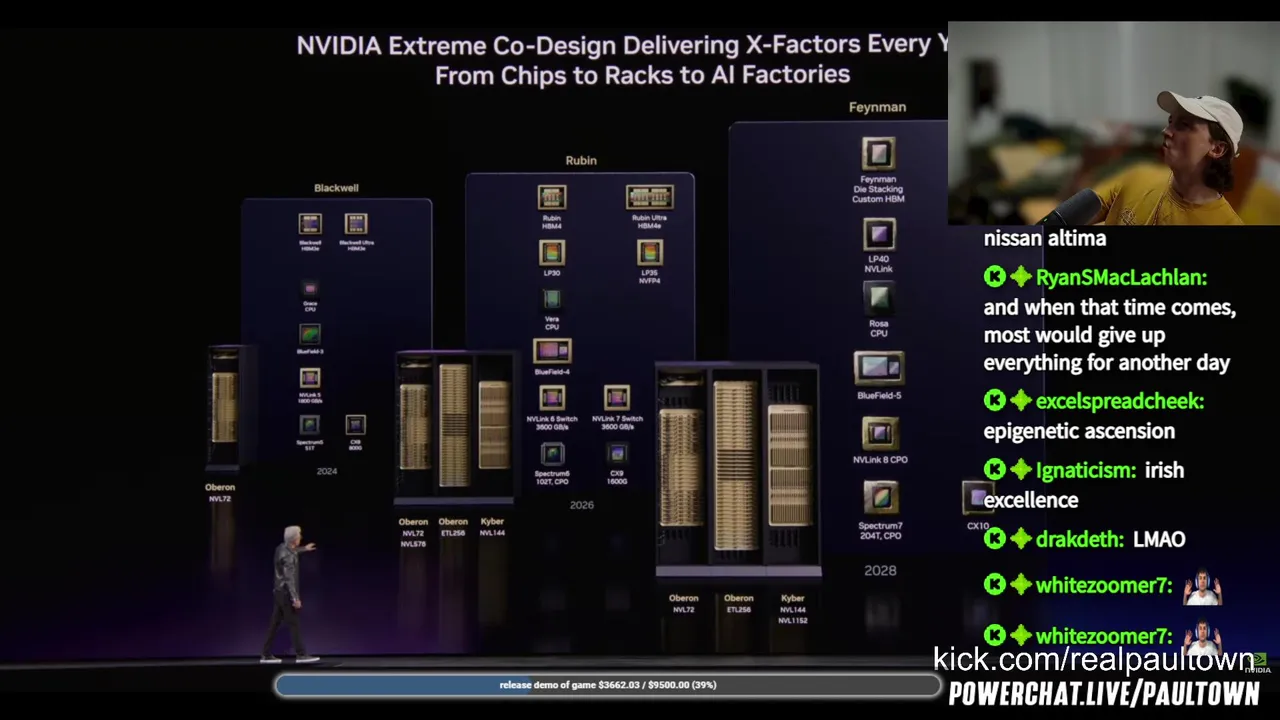Click the "Feynman" generation heading
Image resolution: width=1280 pixels, height=720 pixels.
coord(877,107)
